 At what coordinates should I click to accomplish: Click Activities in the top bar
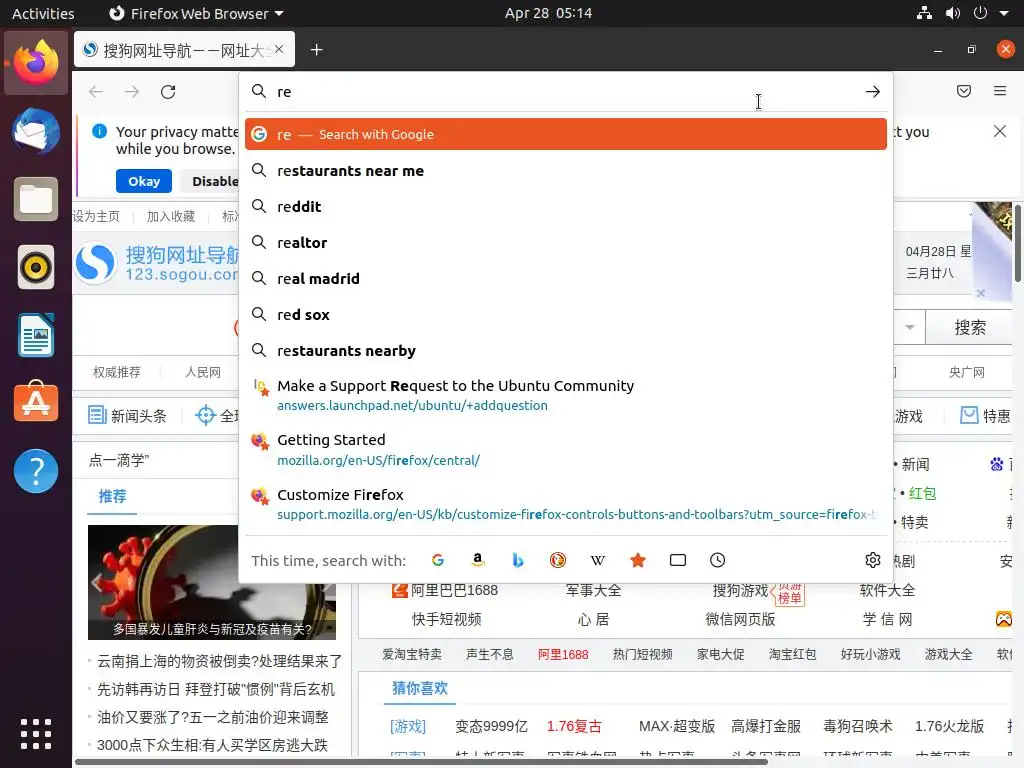point(43,13)
